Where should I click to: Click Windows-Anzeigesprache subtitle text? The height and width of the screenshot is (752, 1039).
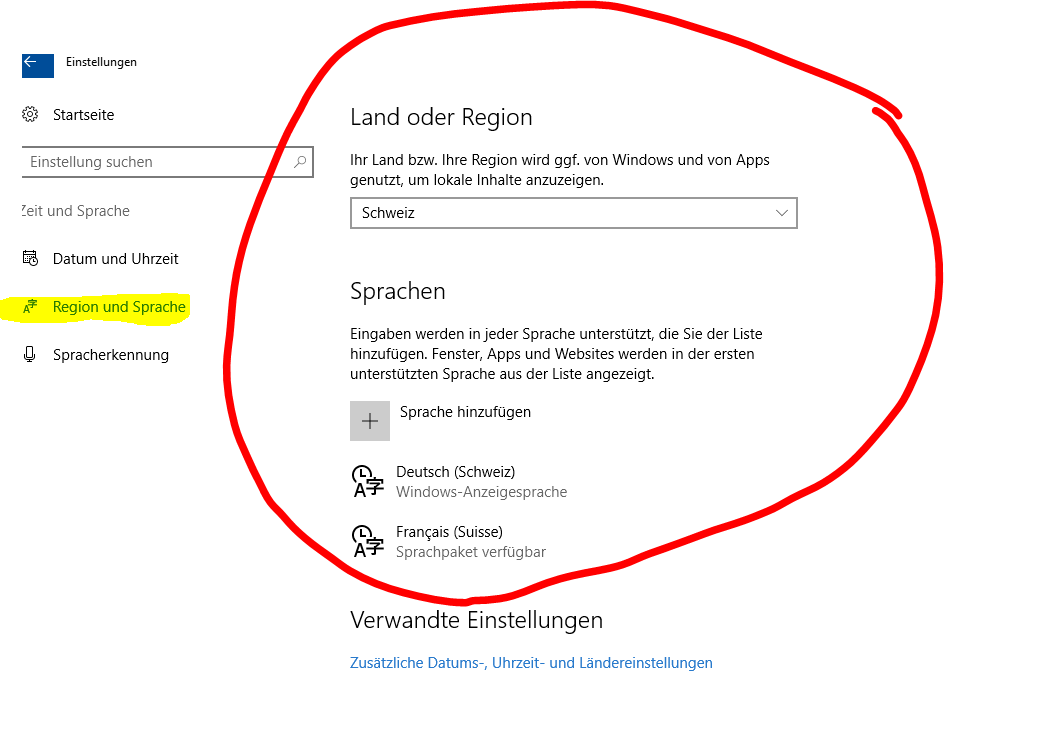click(482, 492)
